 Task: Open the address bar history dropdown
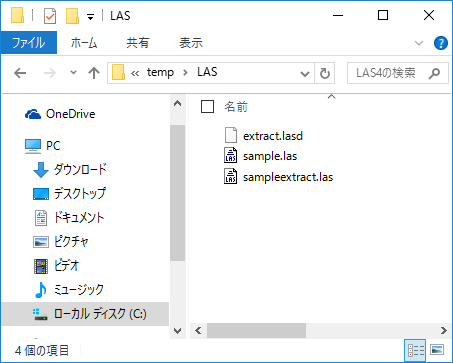[x=304, y=73]
